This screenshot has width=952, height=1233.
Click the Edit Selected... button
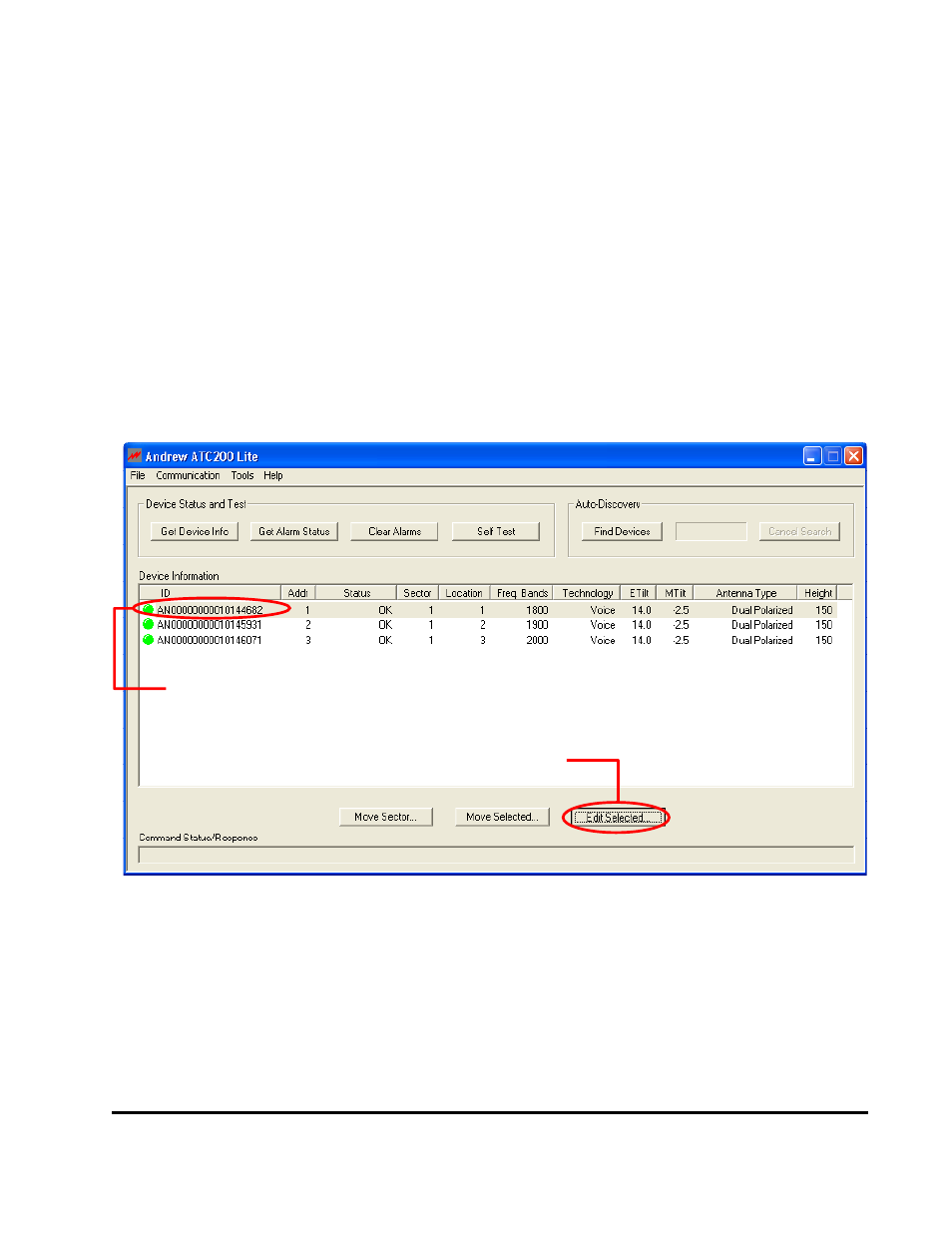click(x=618, y=818)
